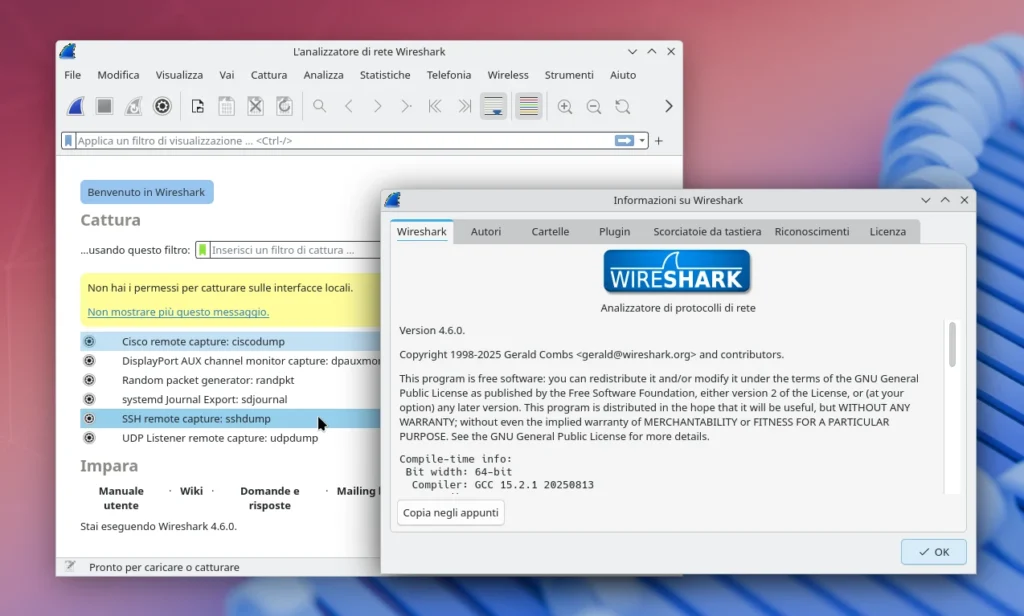Click the restart capture icon

coord(134,106)
